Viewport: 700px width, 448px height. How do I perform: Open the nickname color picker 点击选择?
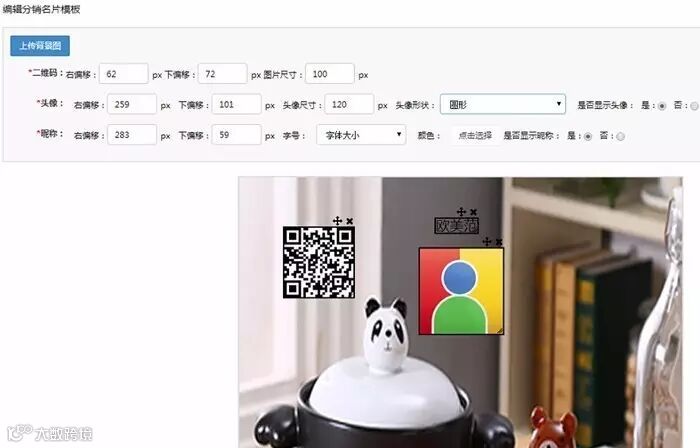pos(475,135)
